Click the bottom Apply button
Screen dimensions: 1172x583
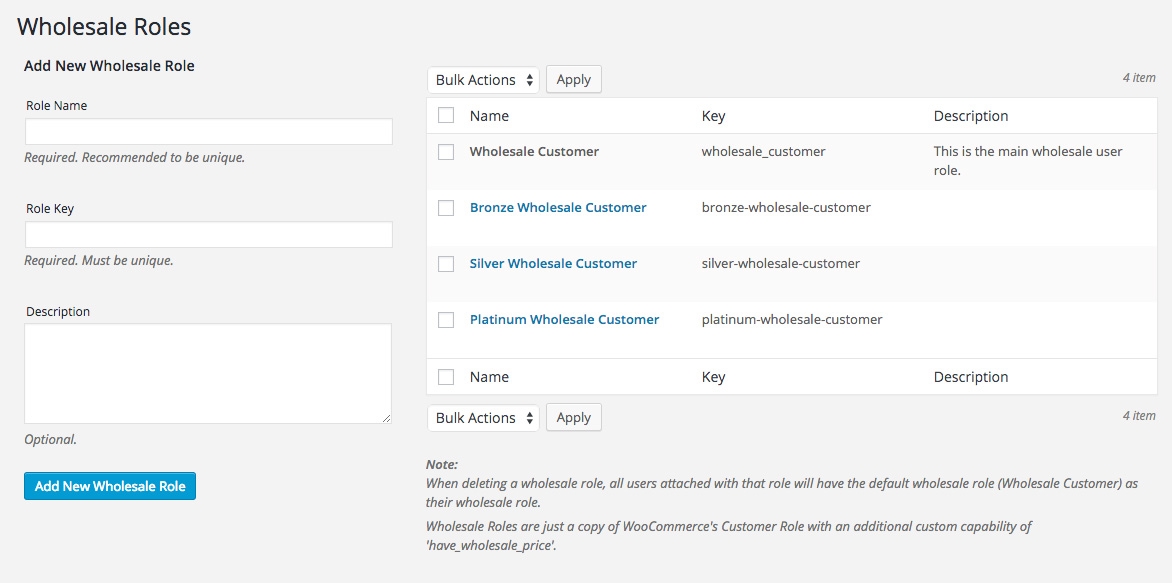click(x=573, y=417)
